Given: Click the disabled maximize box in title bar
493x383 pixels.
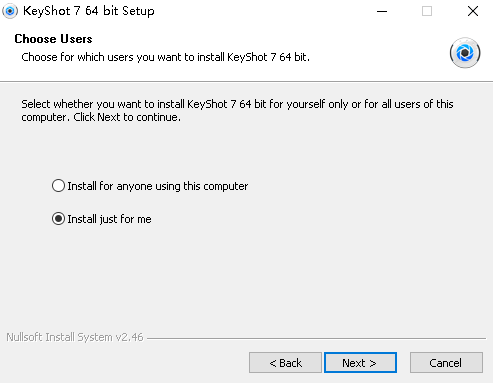Looking at the screenshot, I should tap(427, 11).
